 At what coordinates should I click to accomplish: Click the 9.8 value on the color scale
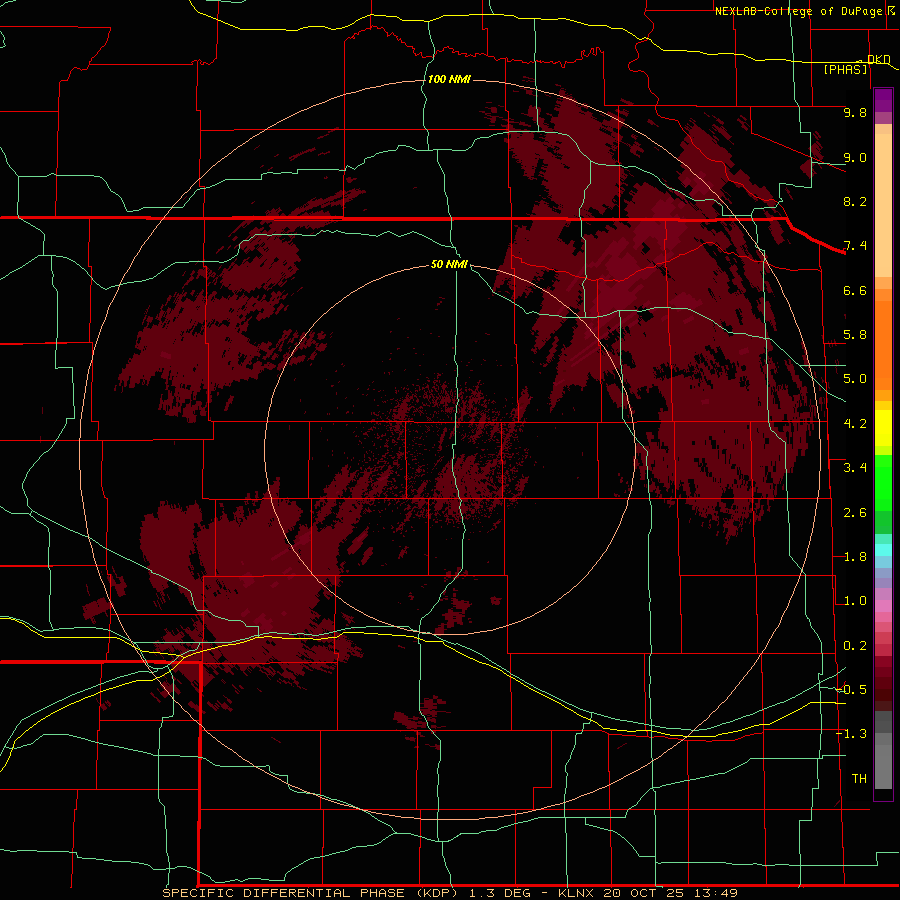click(855, 112)
